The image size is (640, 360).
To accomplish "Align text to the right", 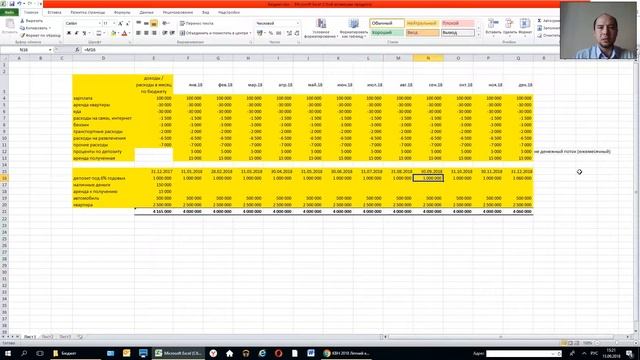I will [154, 33].
